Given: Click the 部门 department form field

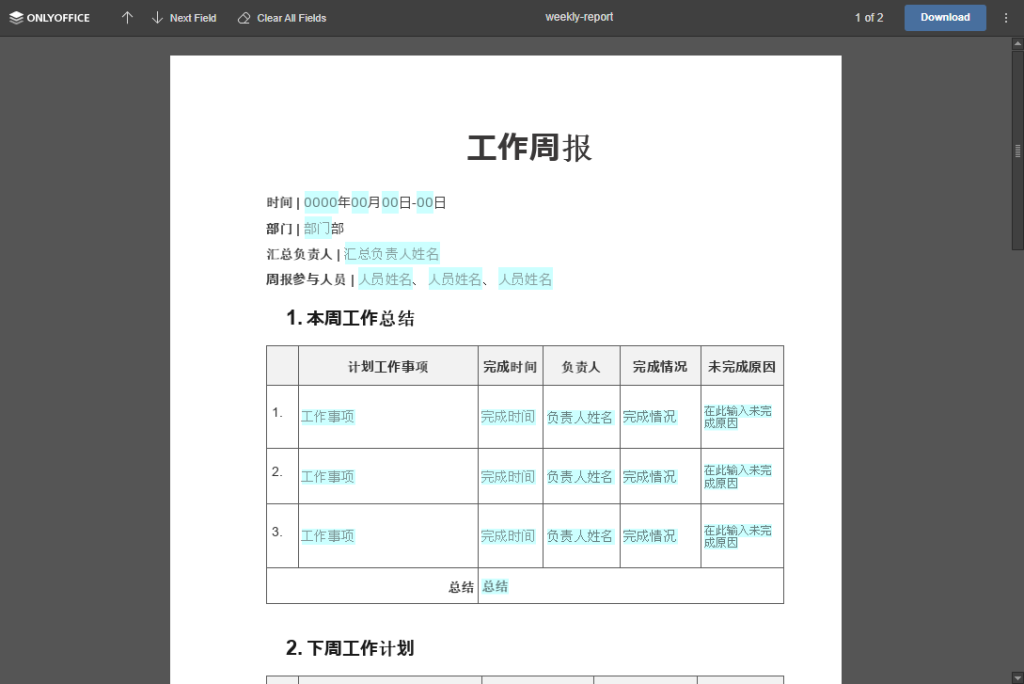Looking at the screenshot, I should pos(318,228).
